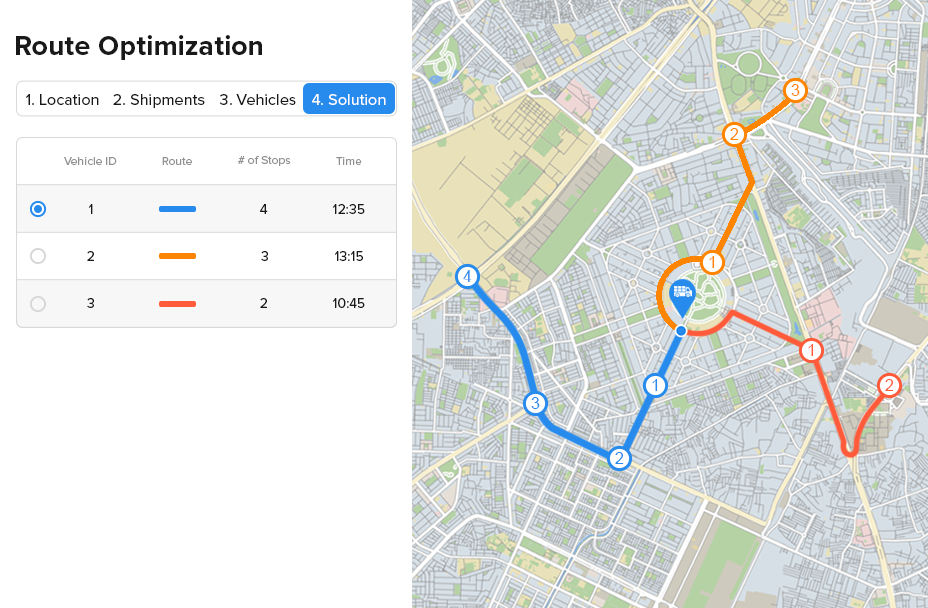Click the blue route color swatch
This screenshot has width=928, height=608.
pos(177,209)
